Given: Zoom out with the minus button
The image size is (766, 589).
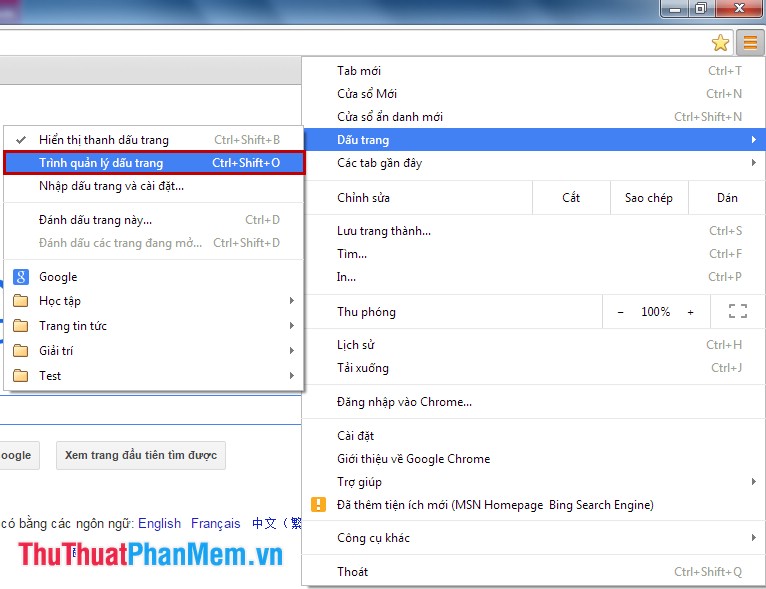Looking at the screenshot, I should (620, 312).
